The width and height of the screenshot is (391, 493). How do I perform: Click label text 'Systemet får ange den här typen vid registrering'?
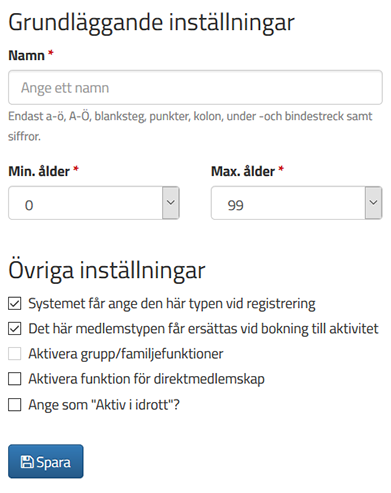172,304
